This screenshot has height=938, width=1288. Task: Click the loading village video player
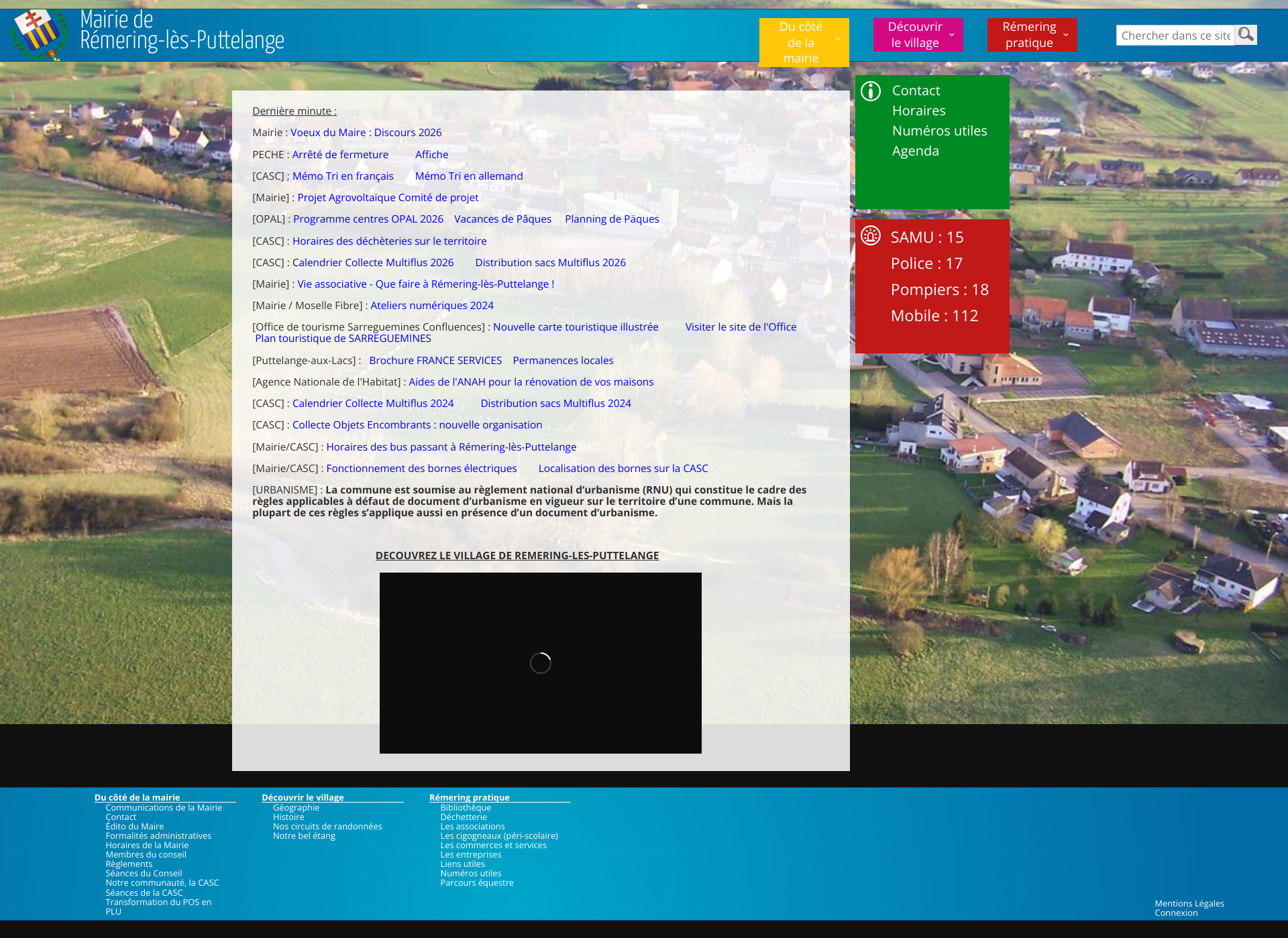point(540,663)
